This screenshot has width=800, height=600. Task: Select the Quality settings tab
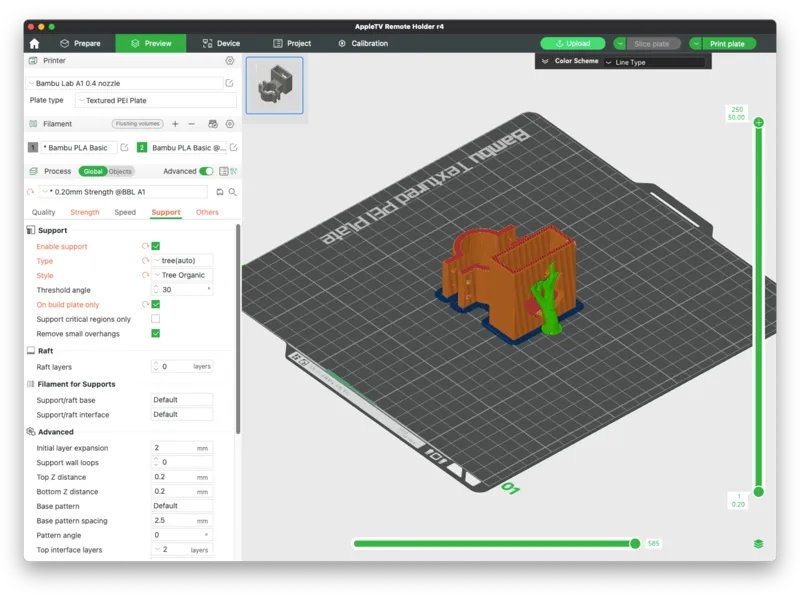pos(43,212)
